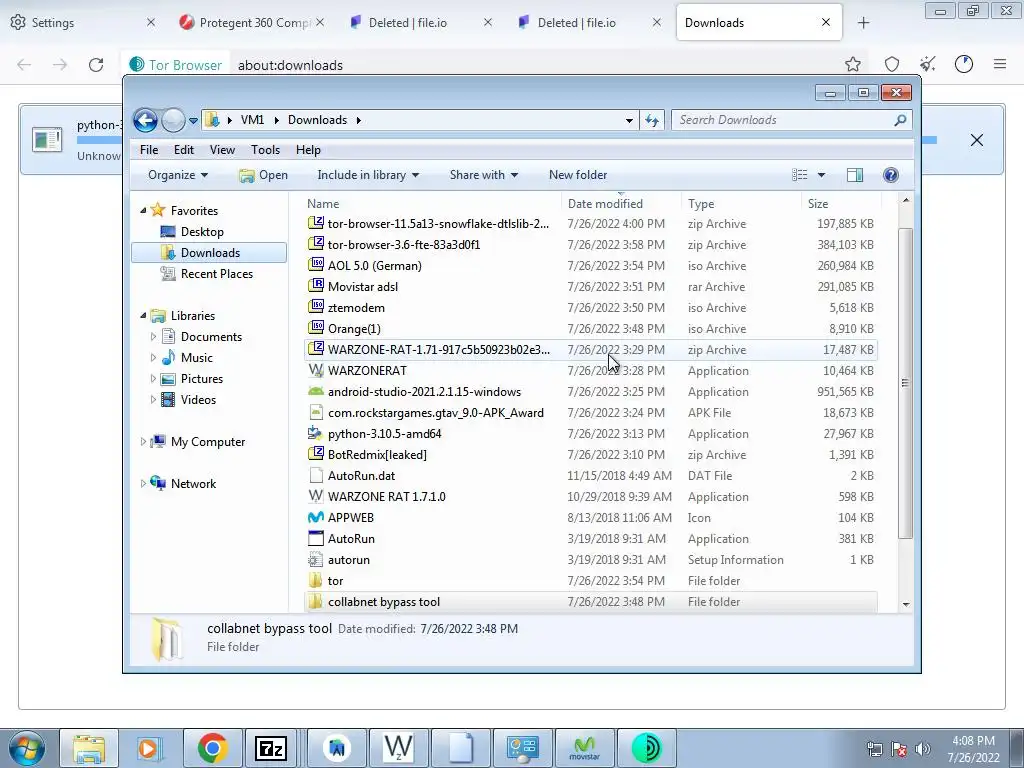
Task: Open the Tools menu
Action: tap(265, 150)
